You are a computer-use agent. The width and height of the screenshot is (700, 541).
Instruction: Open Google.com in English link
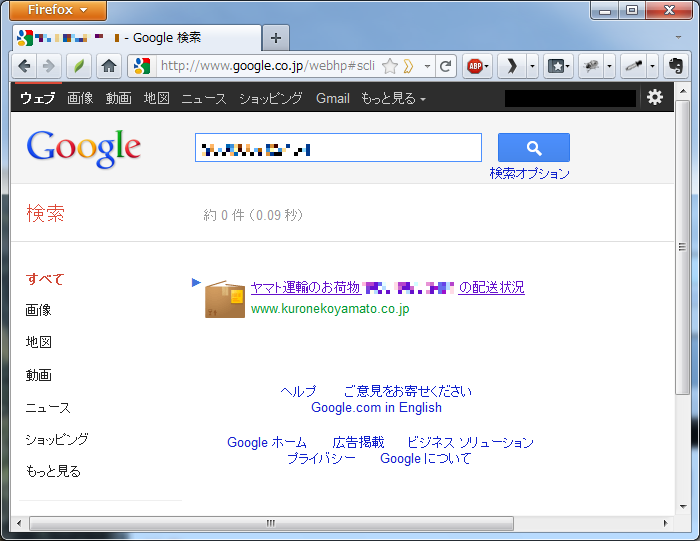[x=376, y=408]
